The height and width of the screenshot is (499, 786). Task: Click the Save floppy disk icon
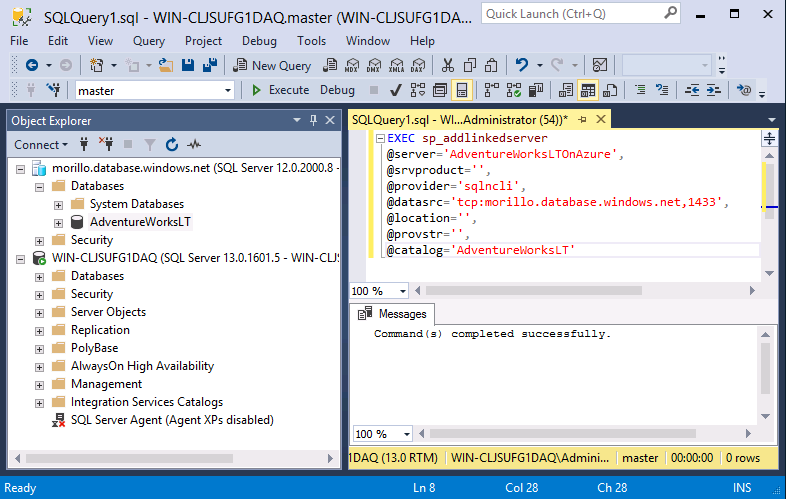[188, 65]
